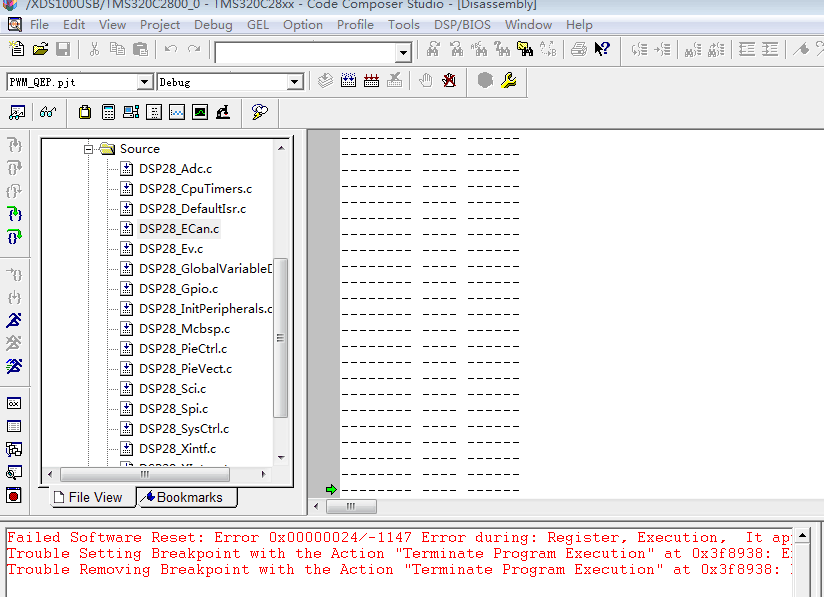Click the red record circle icon
The image size is (824, 597).
click(x=14, y=495)
